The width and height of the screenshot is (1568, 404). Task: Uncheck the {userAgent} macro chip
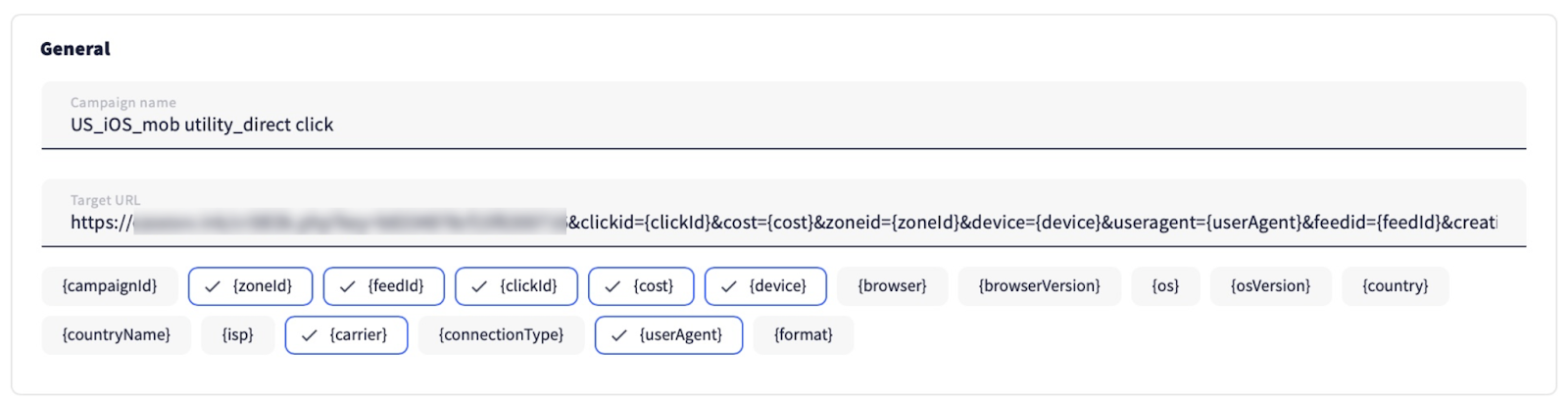pos(668,335)
